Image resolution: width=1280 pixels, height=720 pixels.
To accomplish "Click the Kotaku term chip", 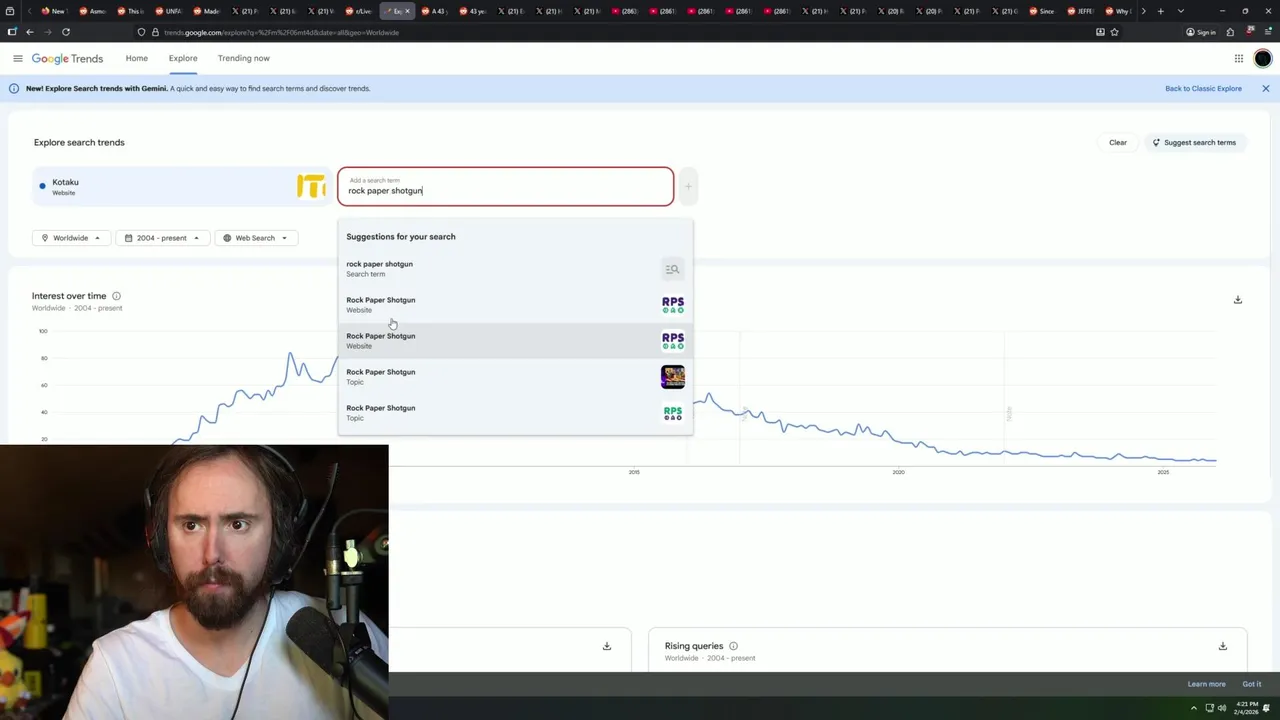I will [181, 187].
